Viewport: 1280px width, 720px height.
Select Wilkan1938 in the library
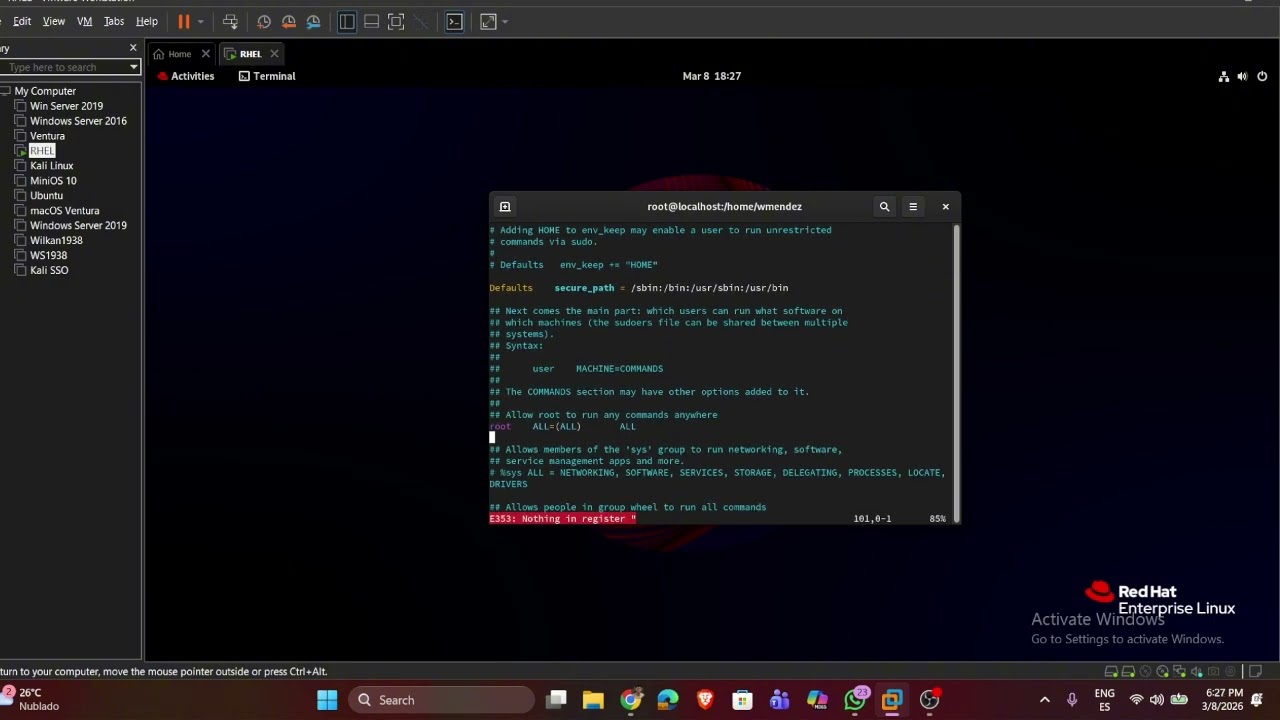point(56,241)
